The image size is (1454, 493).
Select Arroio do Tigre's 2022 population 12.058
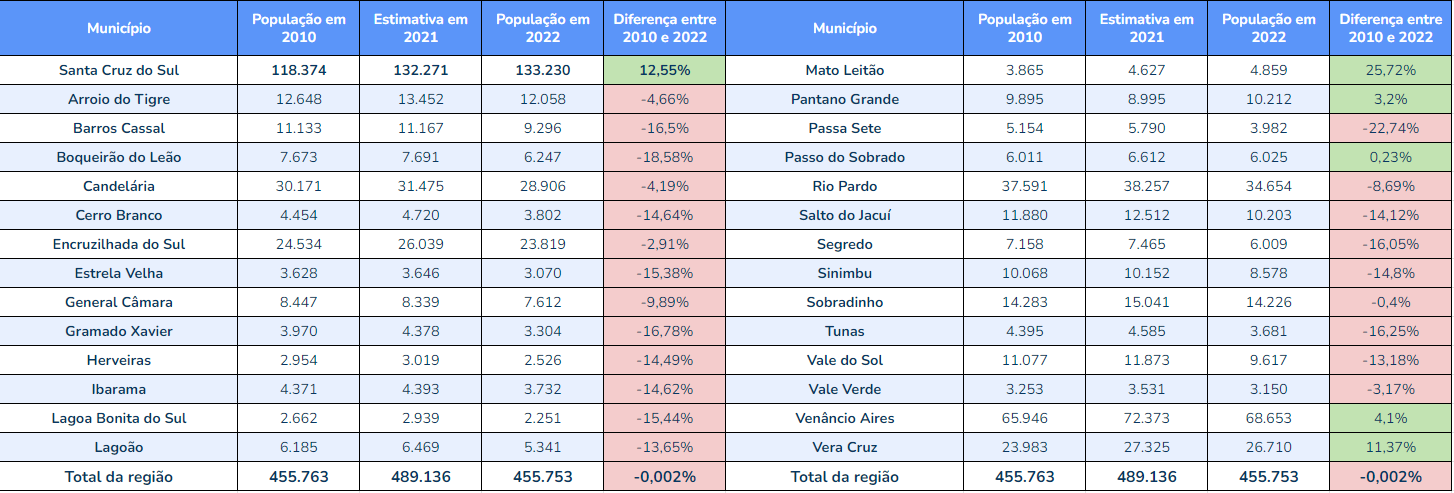542,99
